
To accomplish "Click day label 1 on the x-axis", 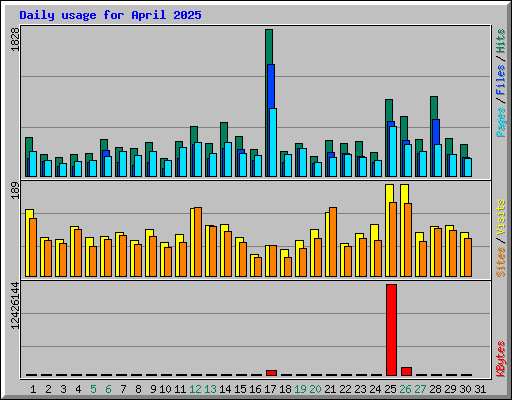I will 33,389.
